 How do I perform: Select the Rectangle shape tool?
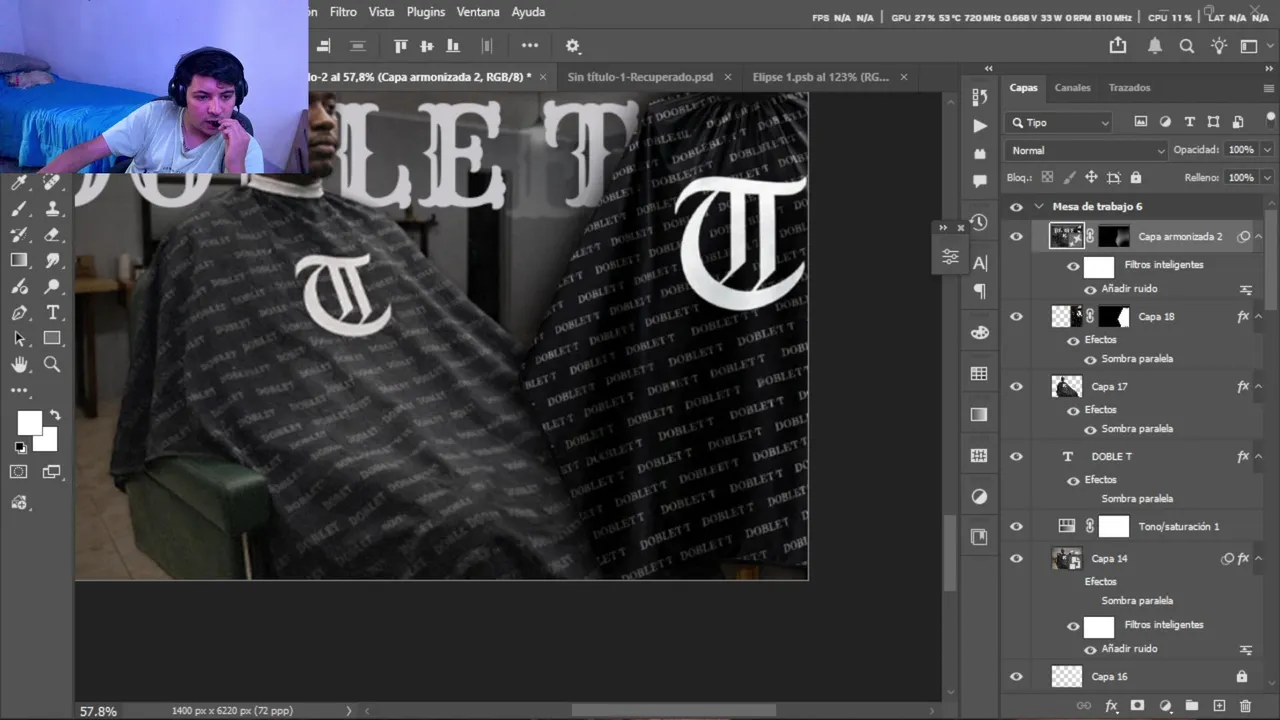52,339
